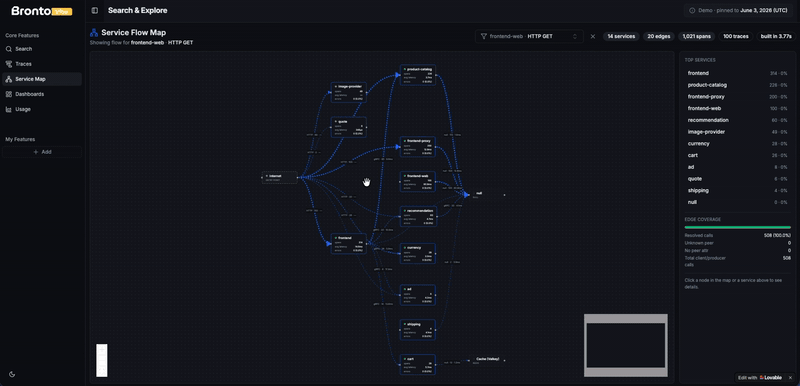The width and height of the screenshot is (800, 386).
Task: Open the Usage section in sidebar
Action: (42, 109)
